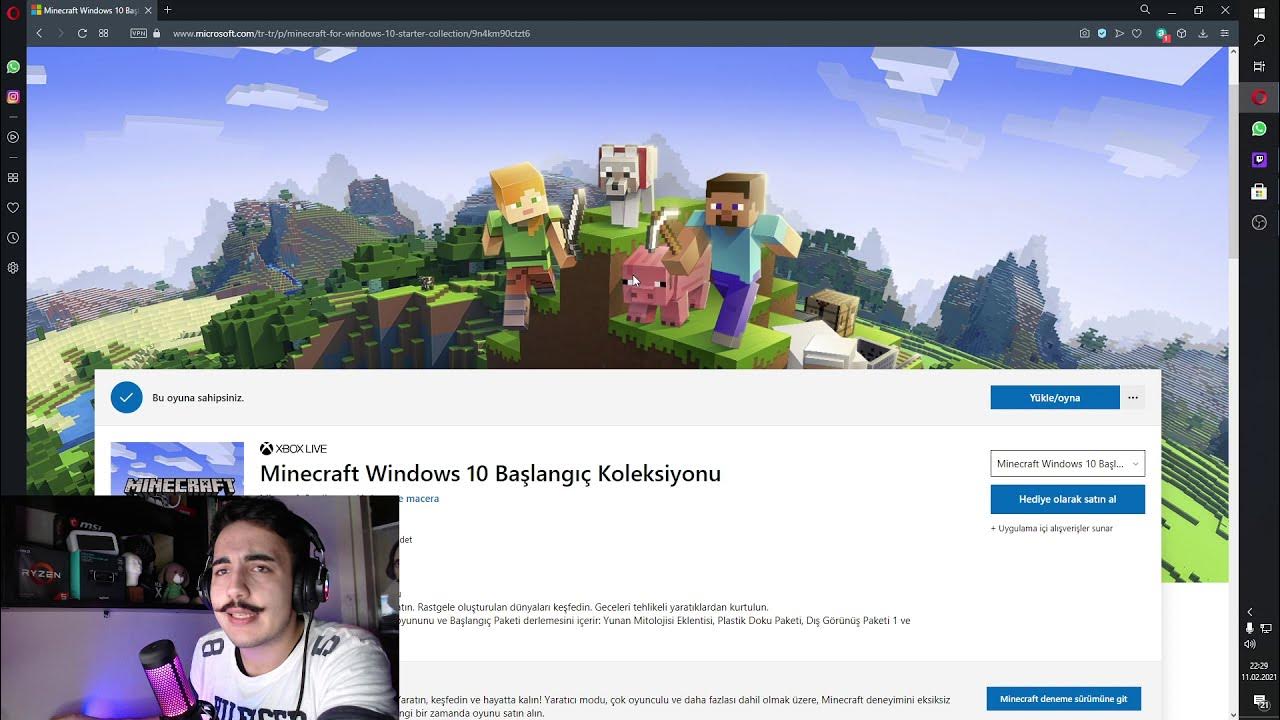Click the ownership checkmark circle icon
Viewport: 1280px width, 720px height.
[127, 398]
